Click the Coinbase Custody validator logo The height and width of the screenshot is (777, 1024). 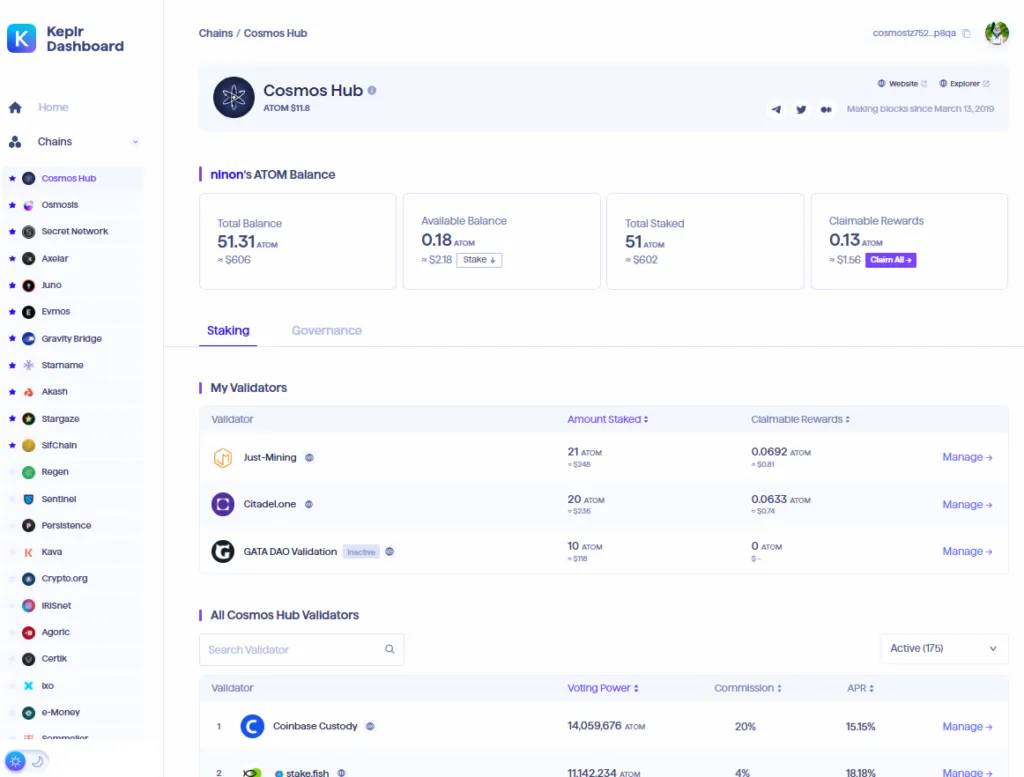[252, 727]
